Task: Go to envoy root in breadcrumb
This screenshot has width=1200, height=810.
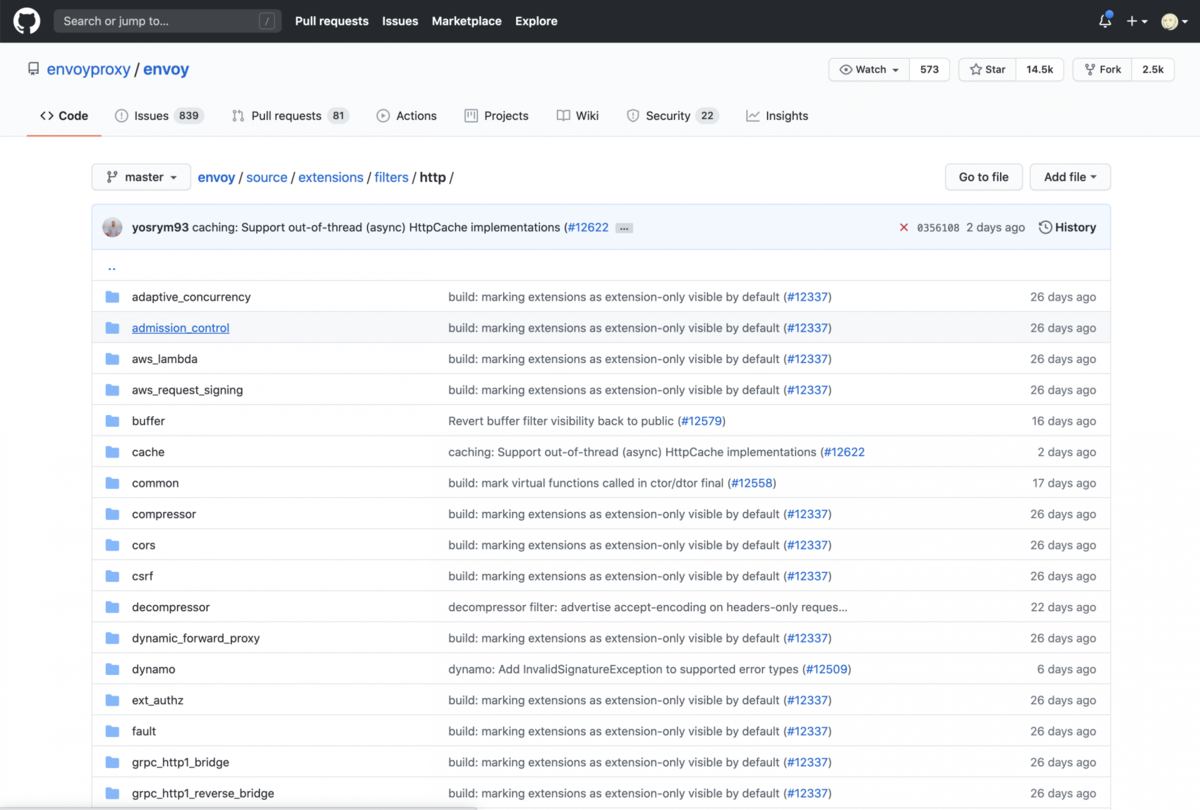Action: 216,177
